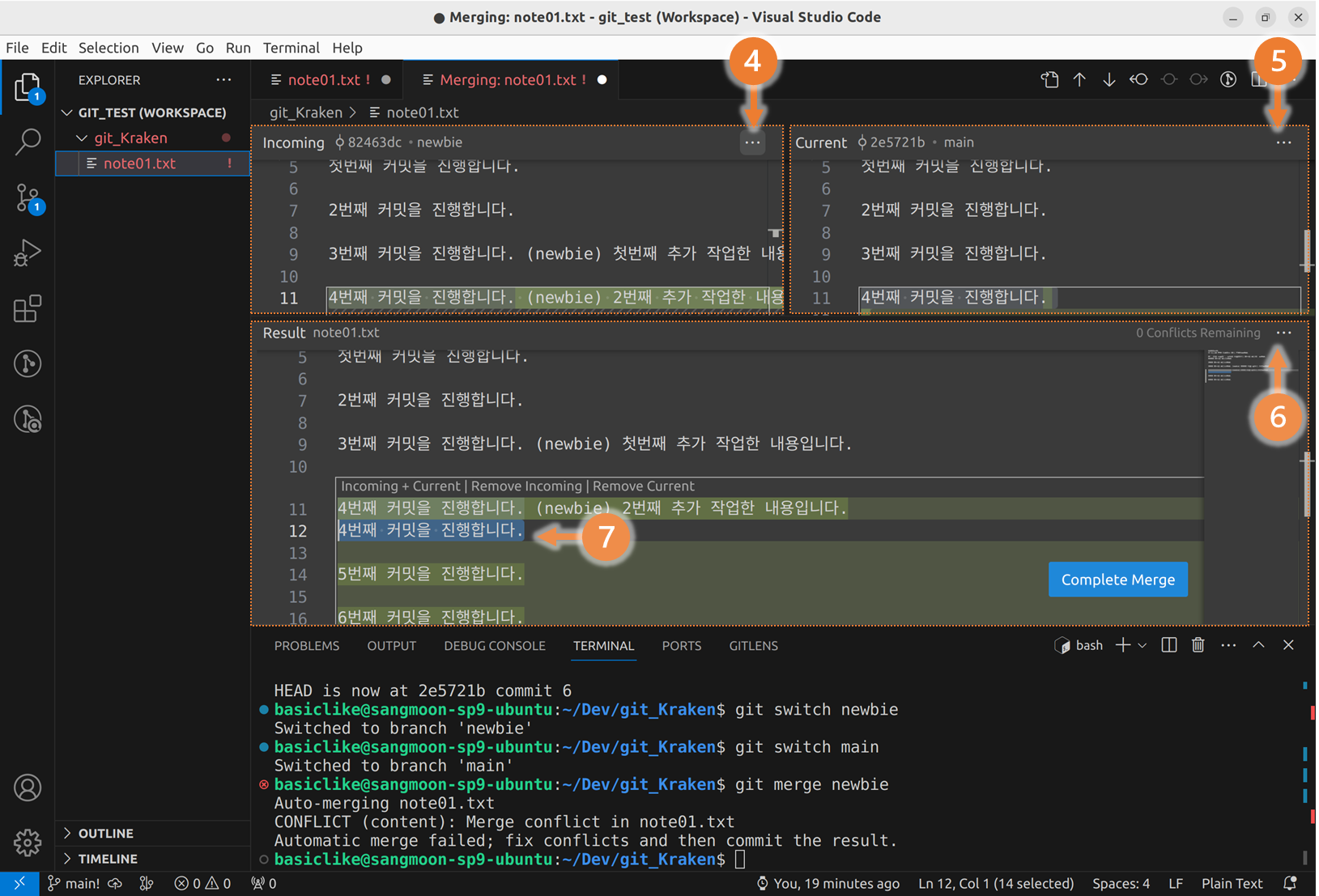The width and height of the screenshot is (1319, 896).
Task: Change end of line sequence LF
Action: (1176, 883)
